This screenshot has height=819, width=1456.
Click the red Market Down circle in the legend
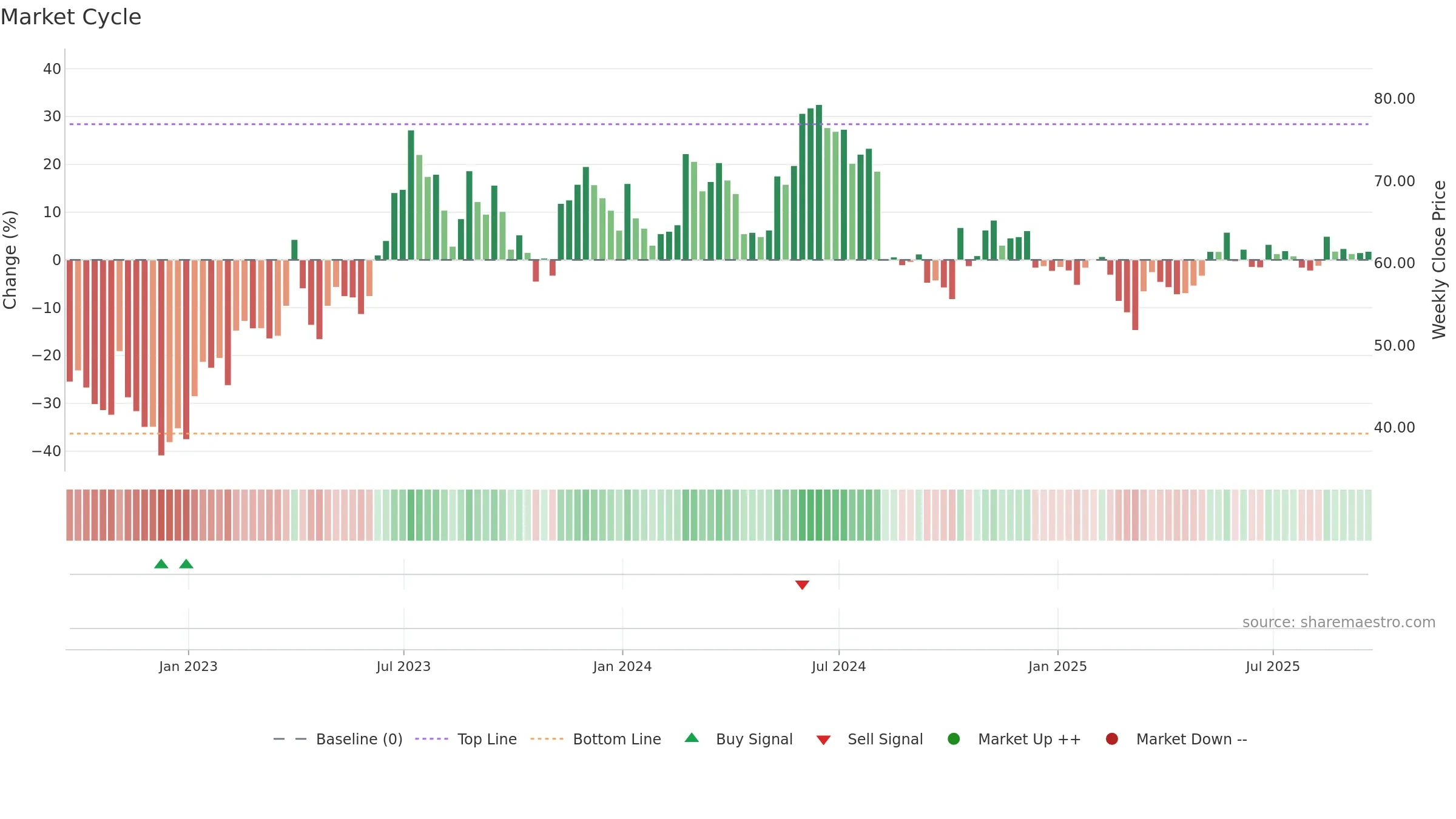click(1112, 739)
